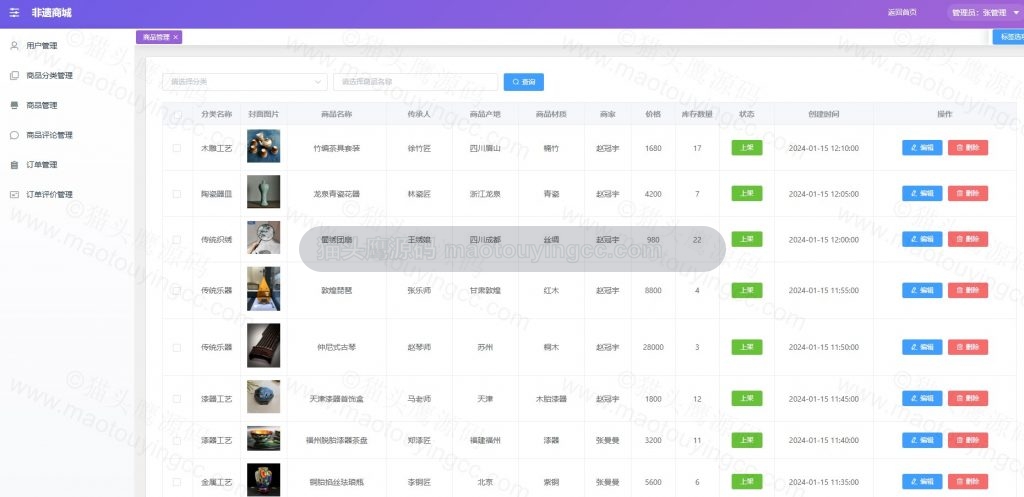This screenshot has width=1024, height=497.
Task: Select the 商品管理 page tab
Action: pyautogui.click(x=159, y=37)
